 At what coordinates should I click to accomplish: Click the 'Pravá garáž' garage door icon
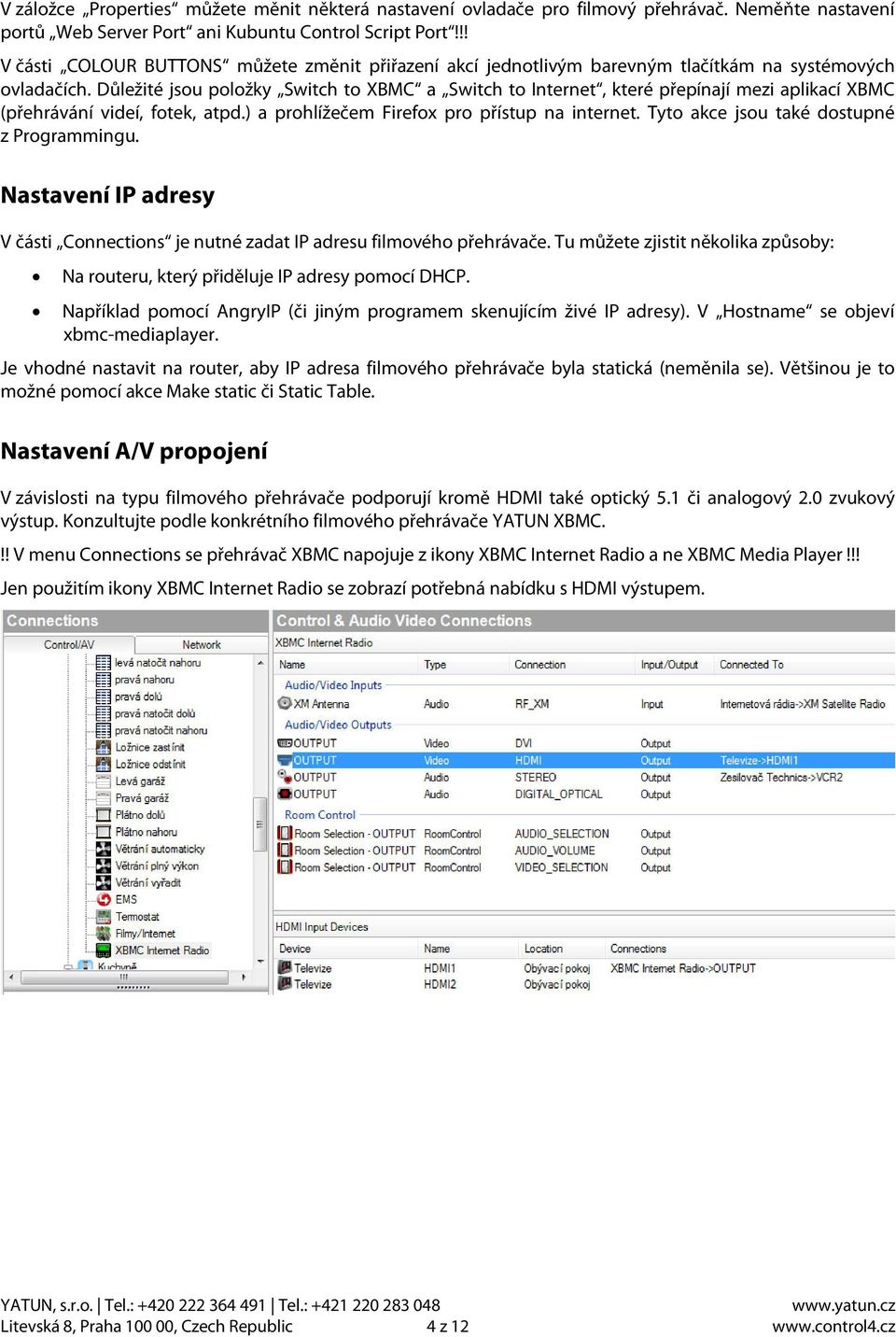(x=104, y=797)
